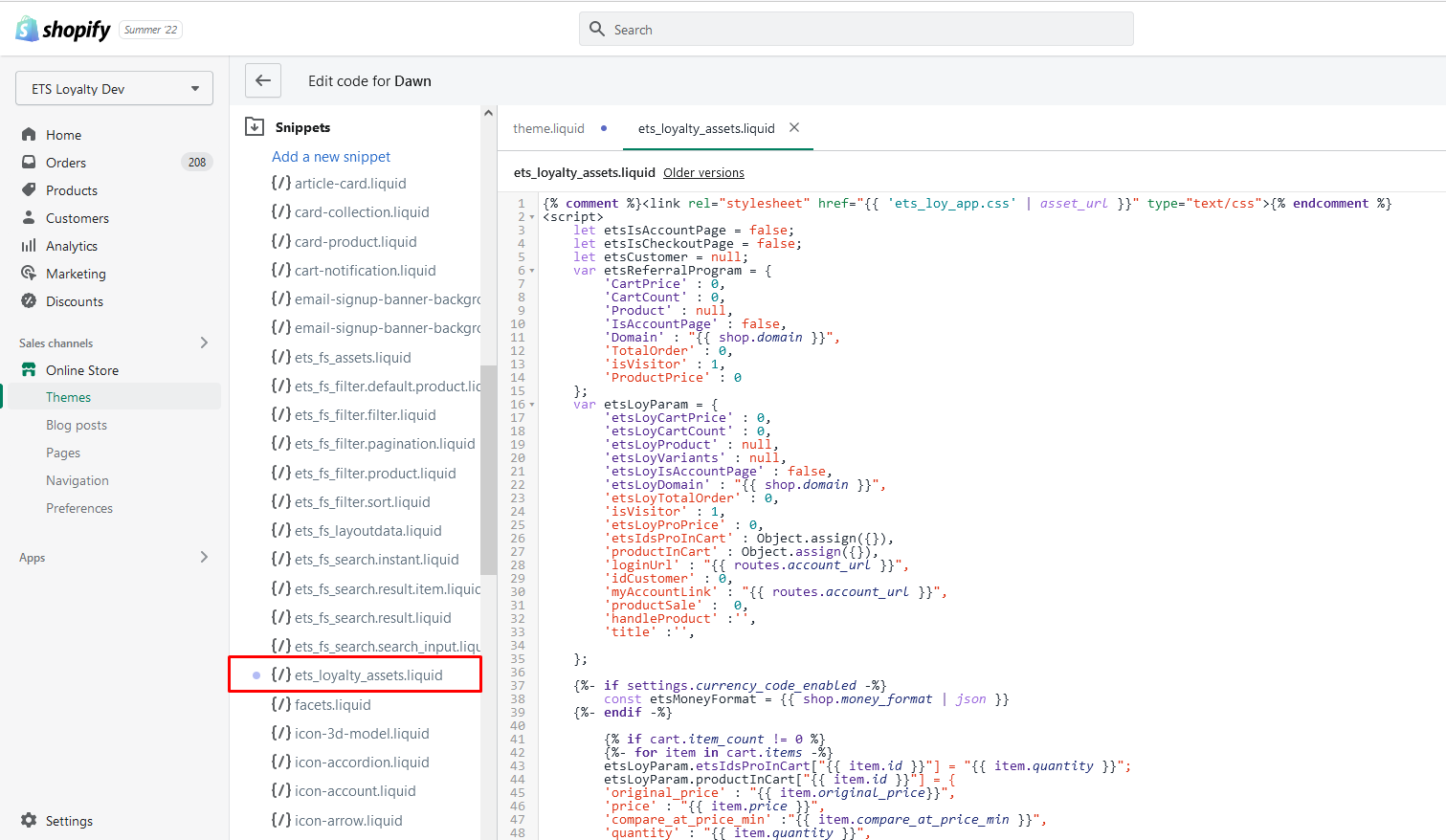The width and height of the screenshot is (1446, 840).
Task: Click the Discounts badge icon
Action: point(29,301)
